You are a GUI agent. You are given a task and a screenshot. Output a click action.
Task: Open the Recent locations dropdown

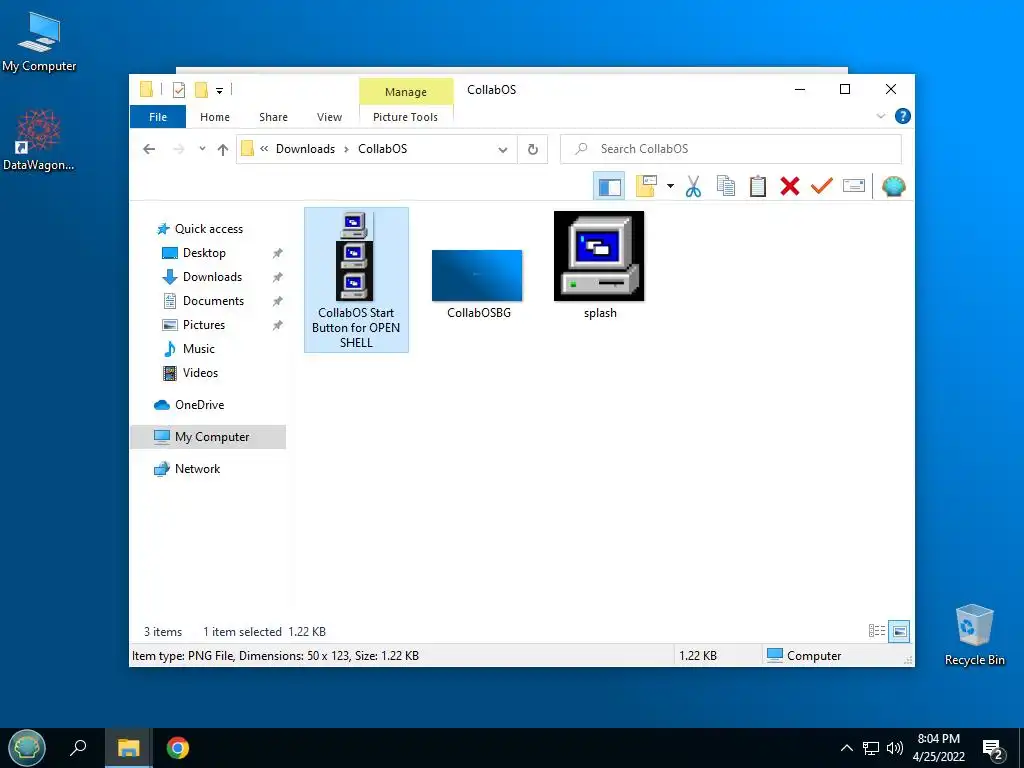tap(202, 149)
